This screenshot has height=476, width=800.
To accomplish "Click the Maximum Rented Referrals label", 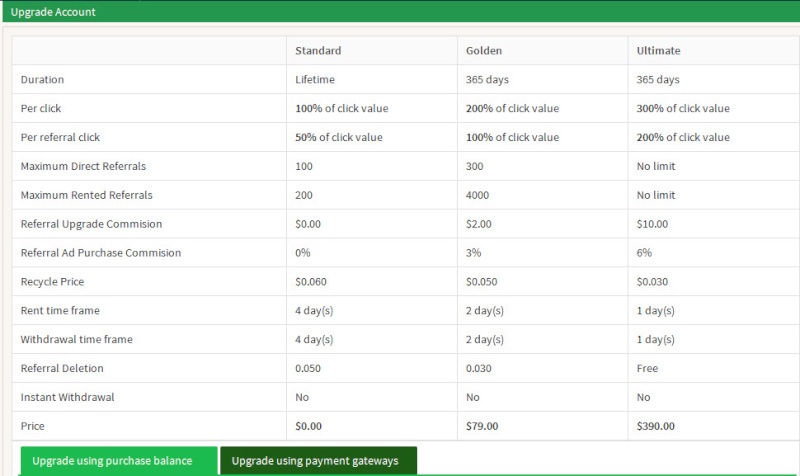I will [86, 195].
